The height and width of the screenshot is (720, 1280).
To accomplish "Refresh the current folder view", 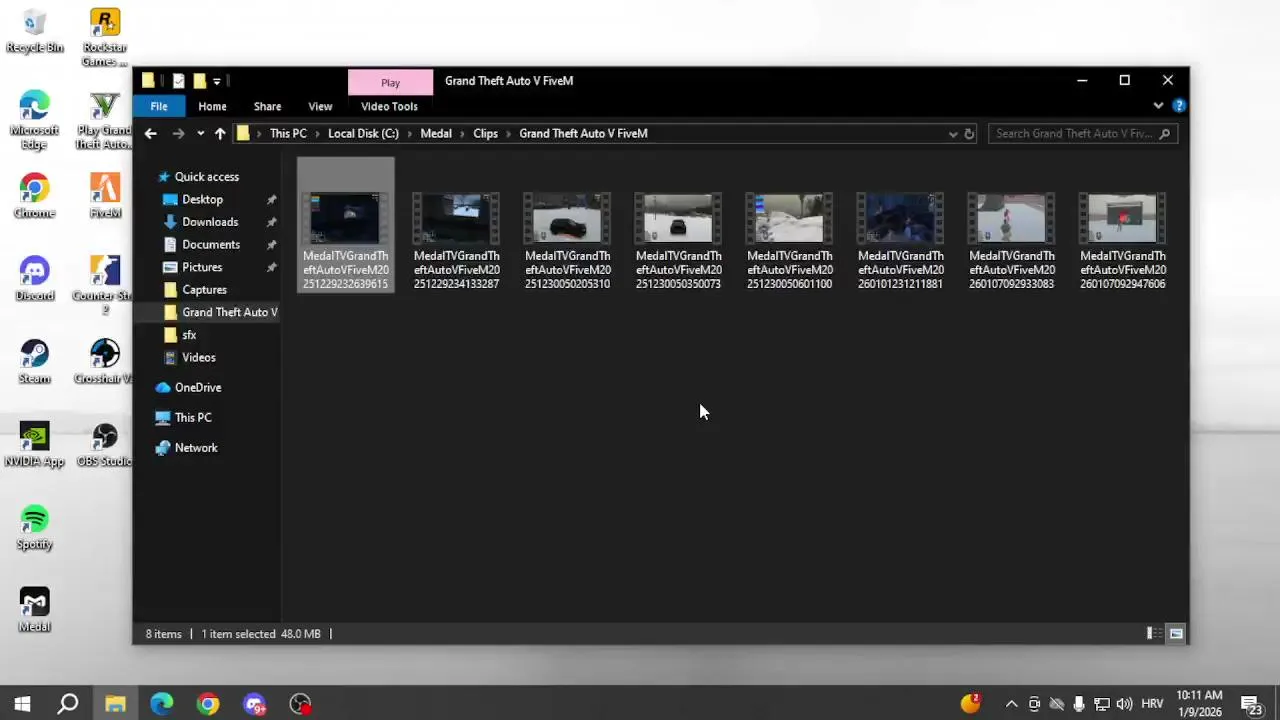I will point(969,133).
